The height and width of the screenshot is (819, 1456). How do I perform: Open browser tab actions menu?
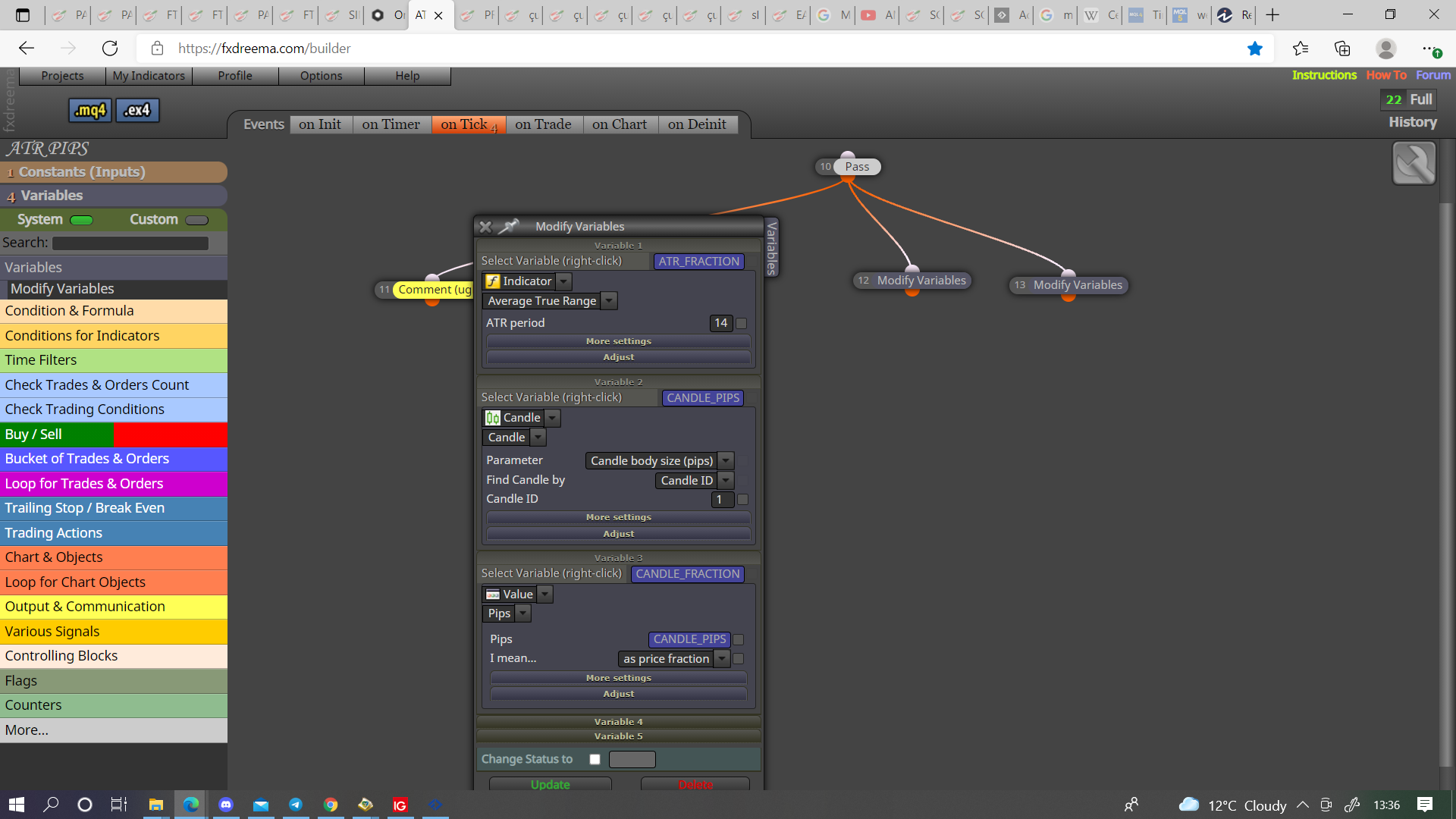pyautogui.click(x=23, y=15)
